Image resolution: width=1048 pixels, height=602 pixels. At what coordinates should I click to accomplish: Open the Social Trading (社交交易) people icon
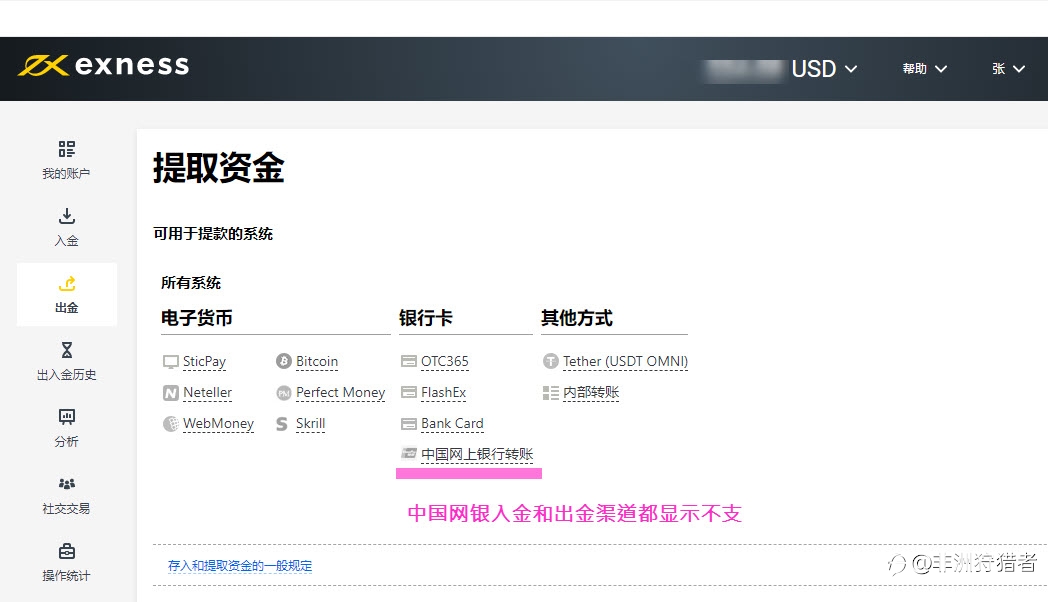66,484
